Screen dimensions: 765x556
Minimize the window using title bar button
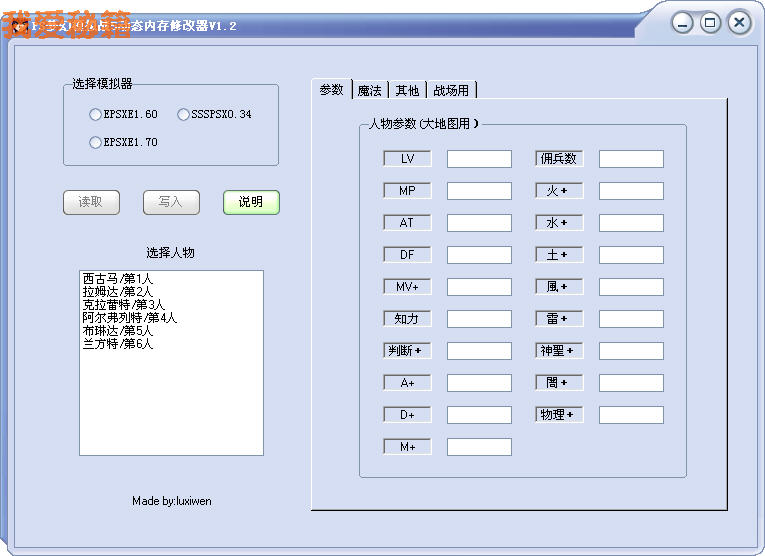pos(682,23)
